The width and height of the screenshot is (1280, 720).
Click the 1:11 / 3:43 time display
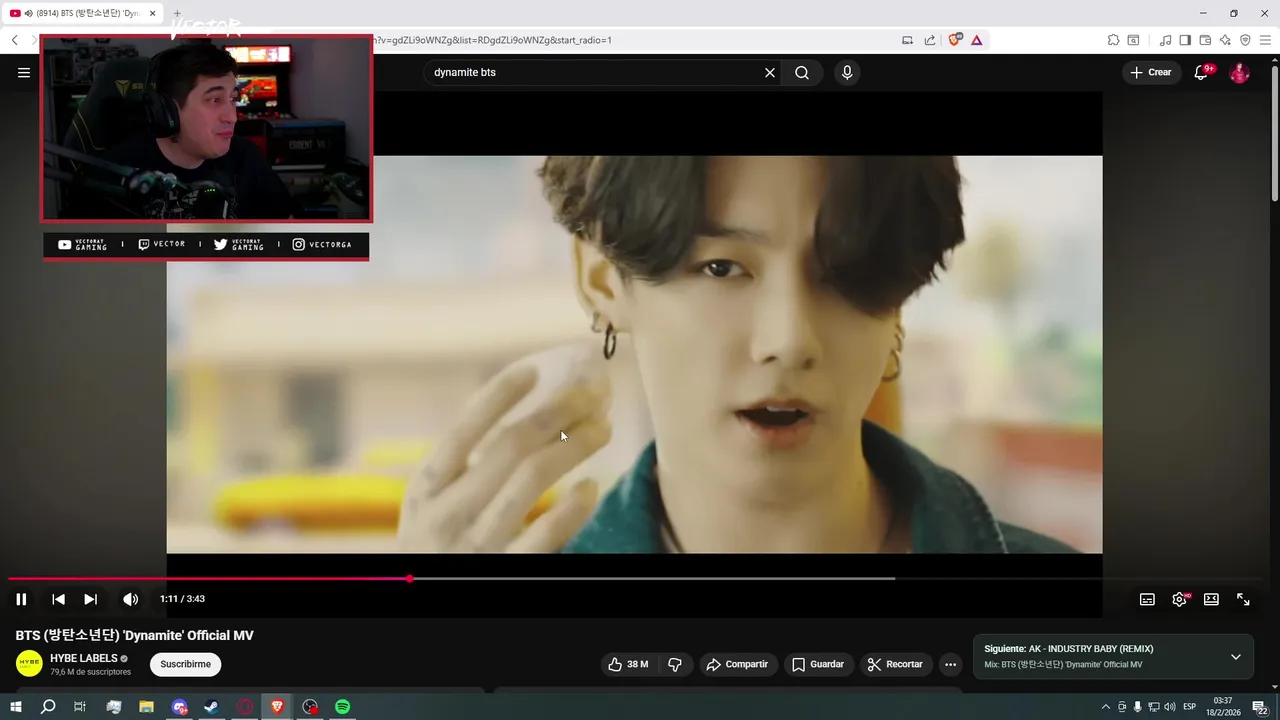click(182, 599)
